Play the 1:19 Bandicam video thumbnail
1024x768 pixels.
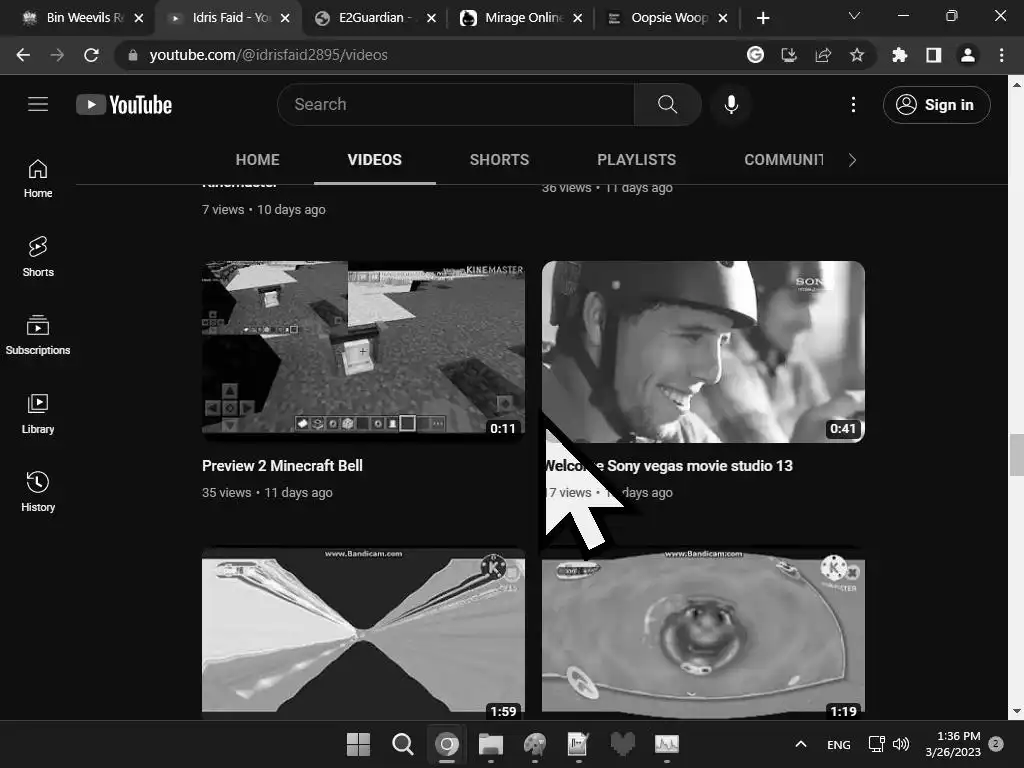coord(703,633)
